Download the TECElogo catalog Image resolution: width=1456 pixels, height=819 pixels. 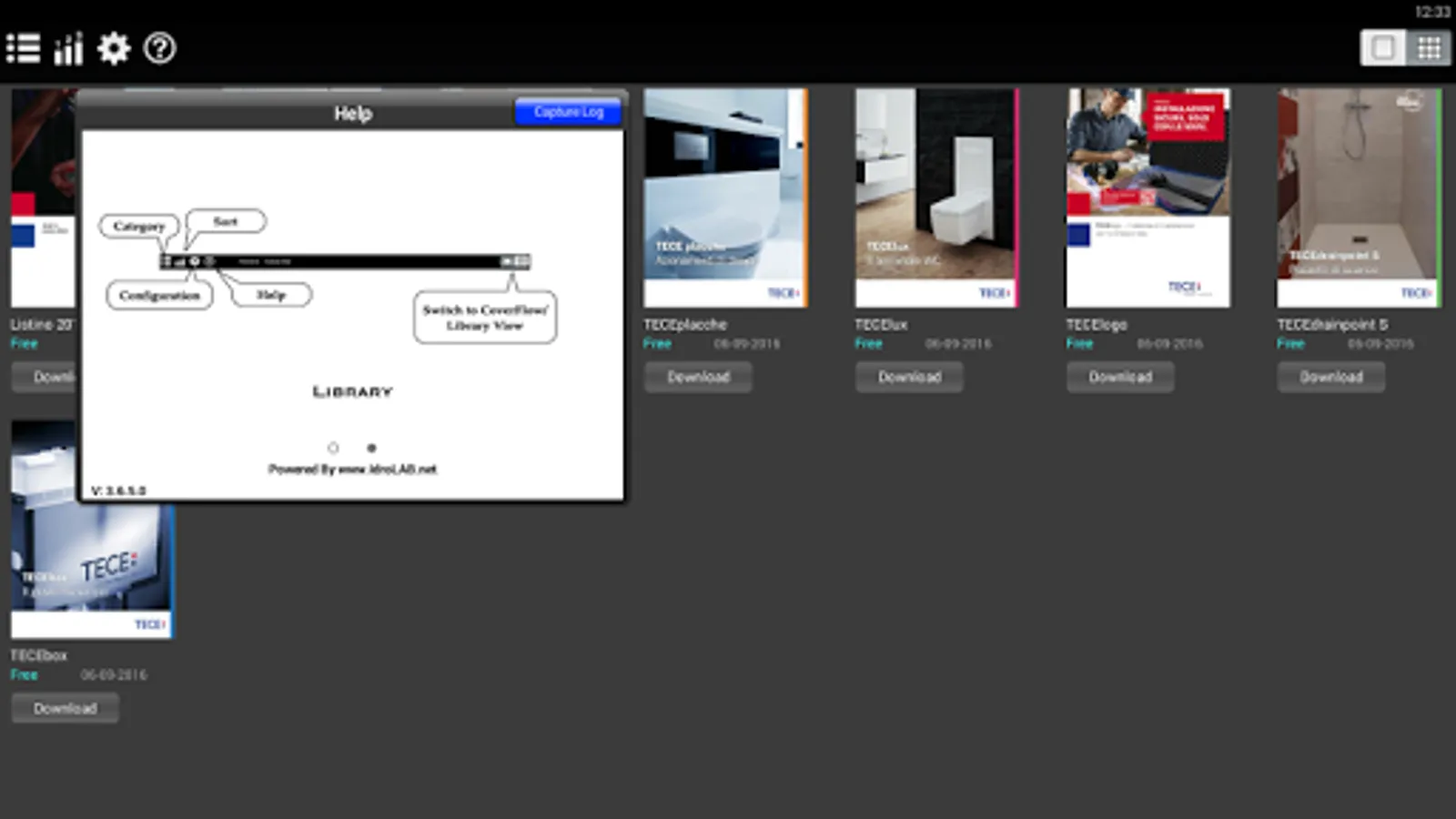[1120, 377]
